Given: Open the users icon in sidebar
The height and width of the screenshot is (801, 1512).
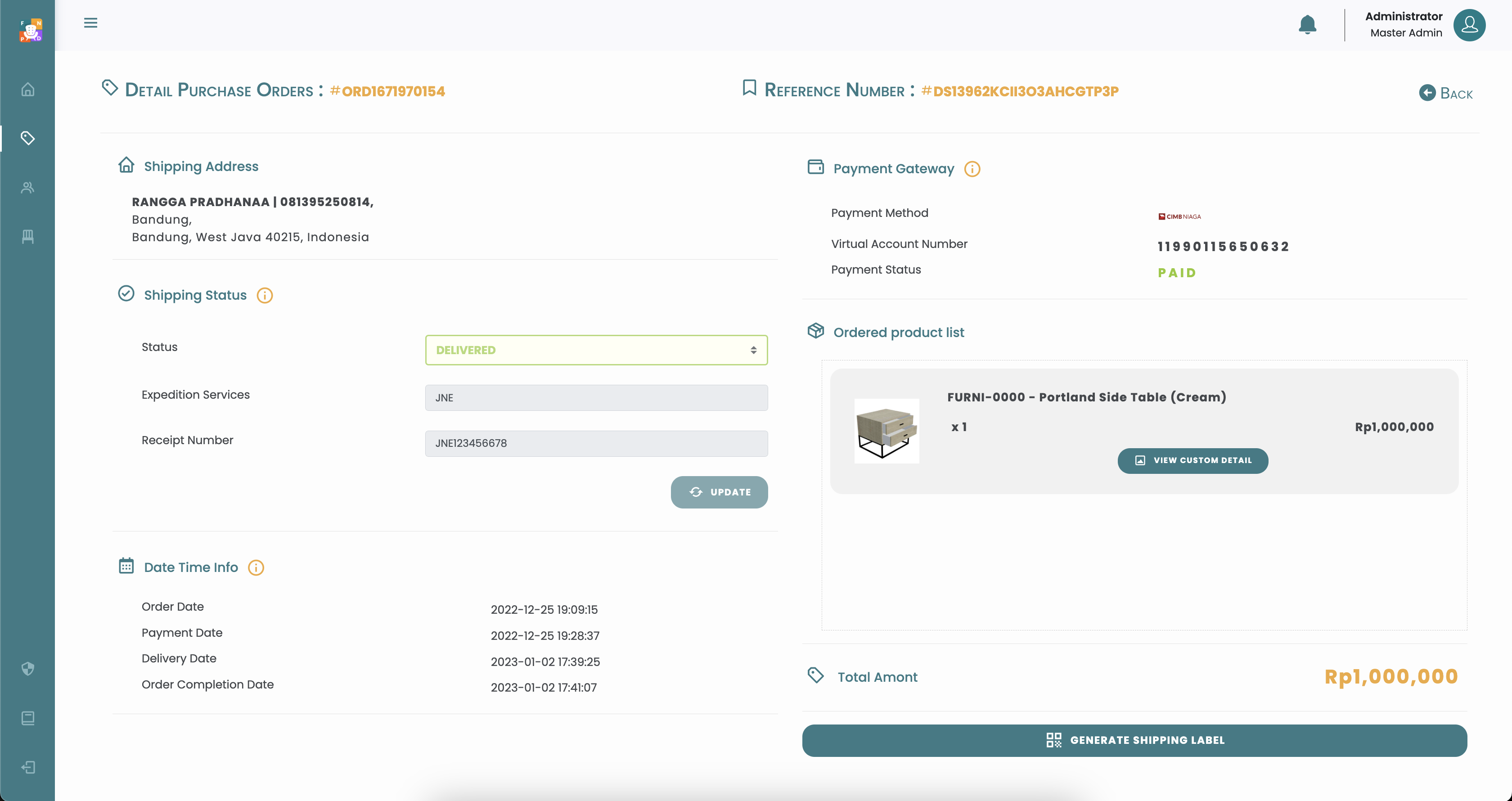Looking at the screenshot, I should [x=27, y=188].
